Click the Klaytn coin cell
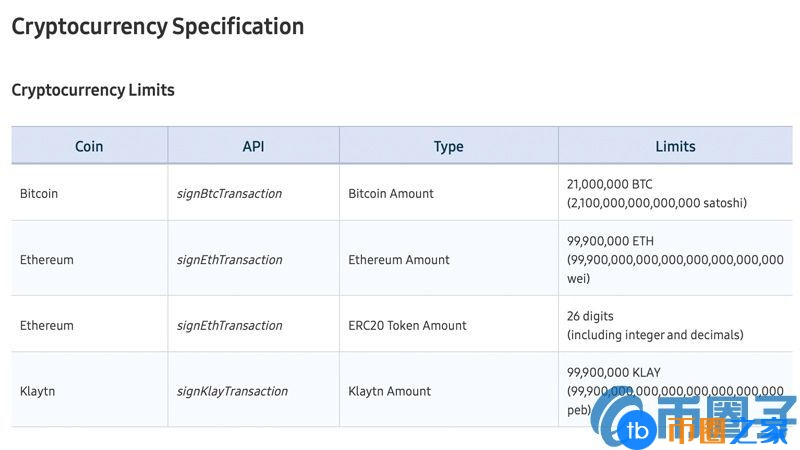 click(x=37, y=391)
